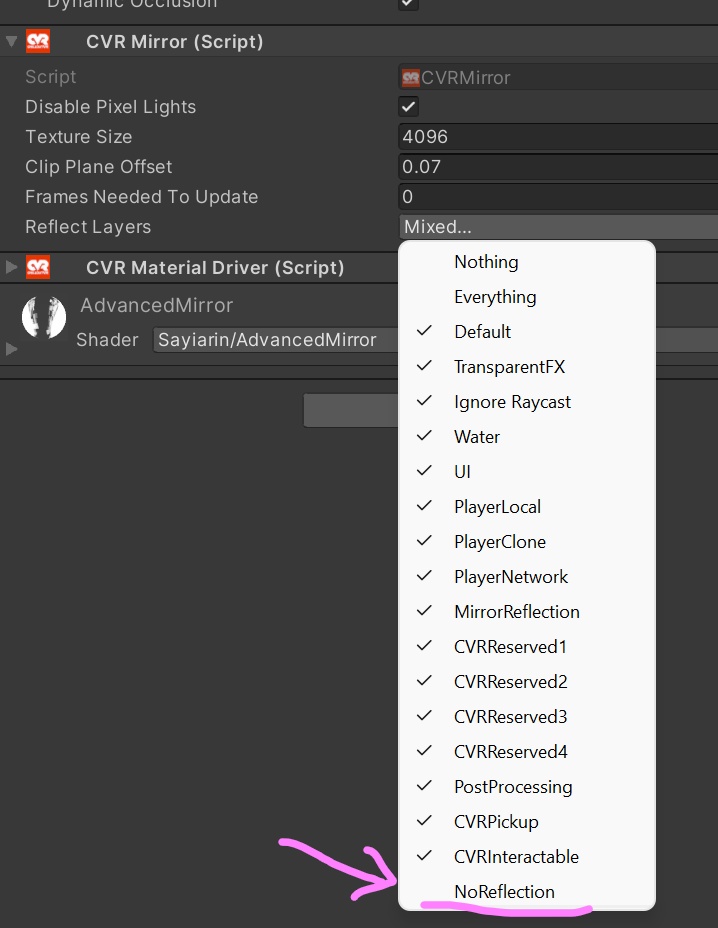Toggle the CVRReserved1 layer
718x928 pixels.
tap(527, 646)
